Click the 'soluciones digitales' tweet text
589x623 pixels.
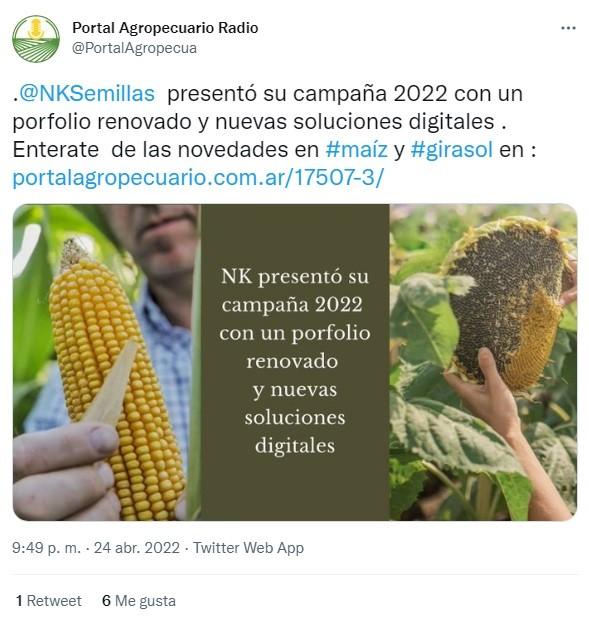pyautogui.click(x=394, y=122)
